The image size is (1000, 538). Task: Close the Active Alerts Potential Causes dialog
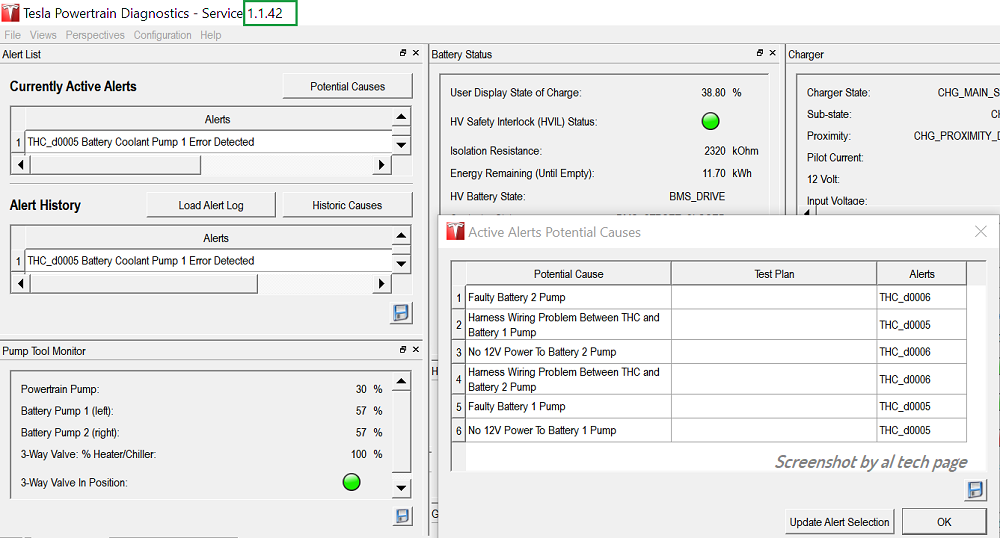click(981, 231)
